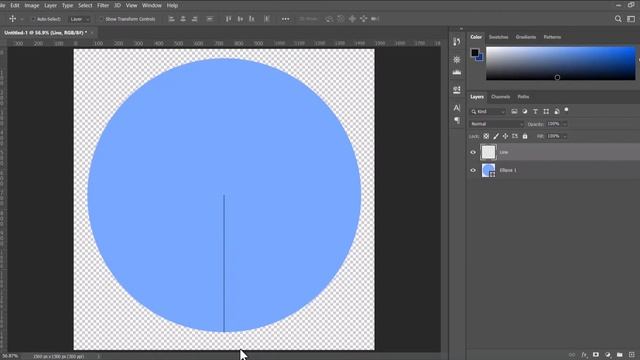This screenshot has height=360, width=640.
Task: Pick a color in the Color panel field
Action: tap(560, 63)
